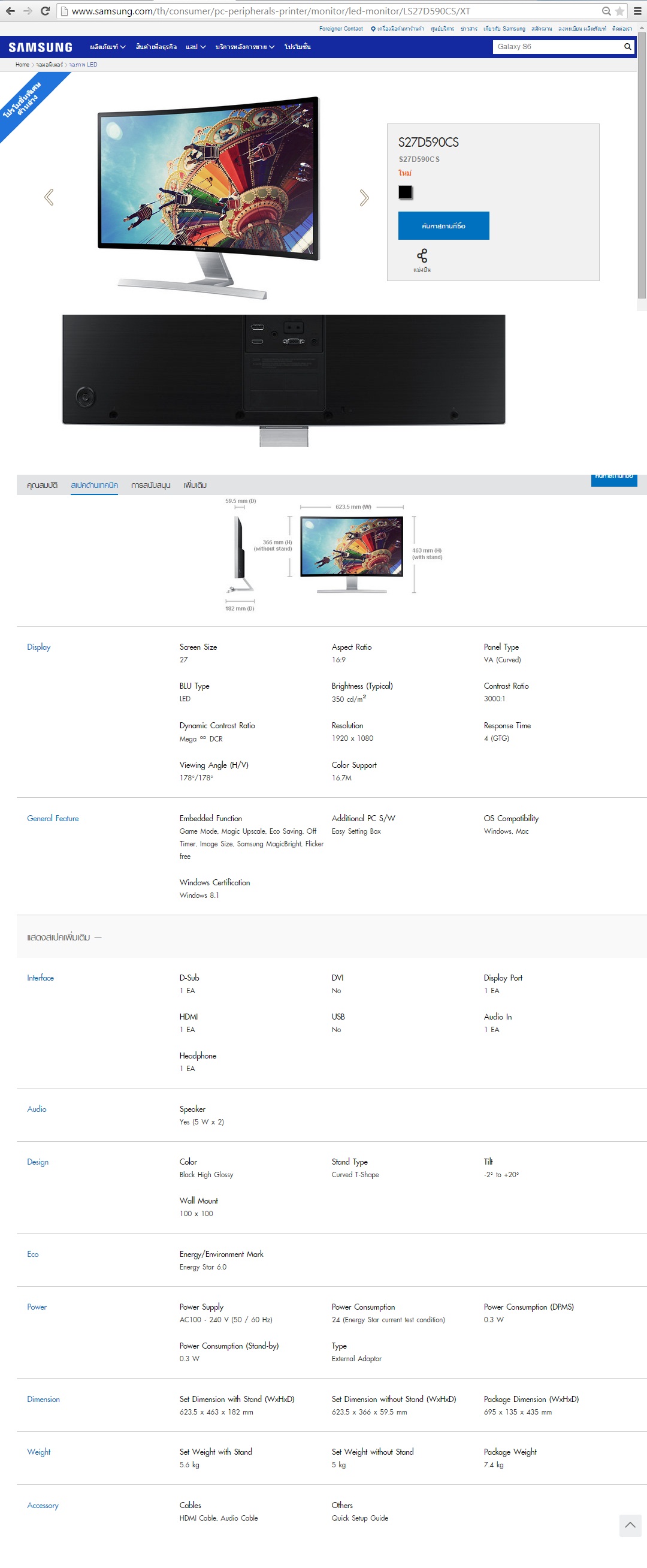Open the โปรโมชั่น menu item

pos(298,47)
